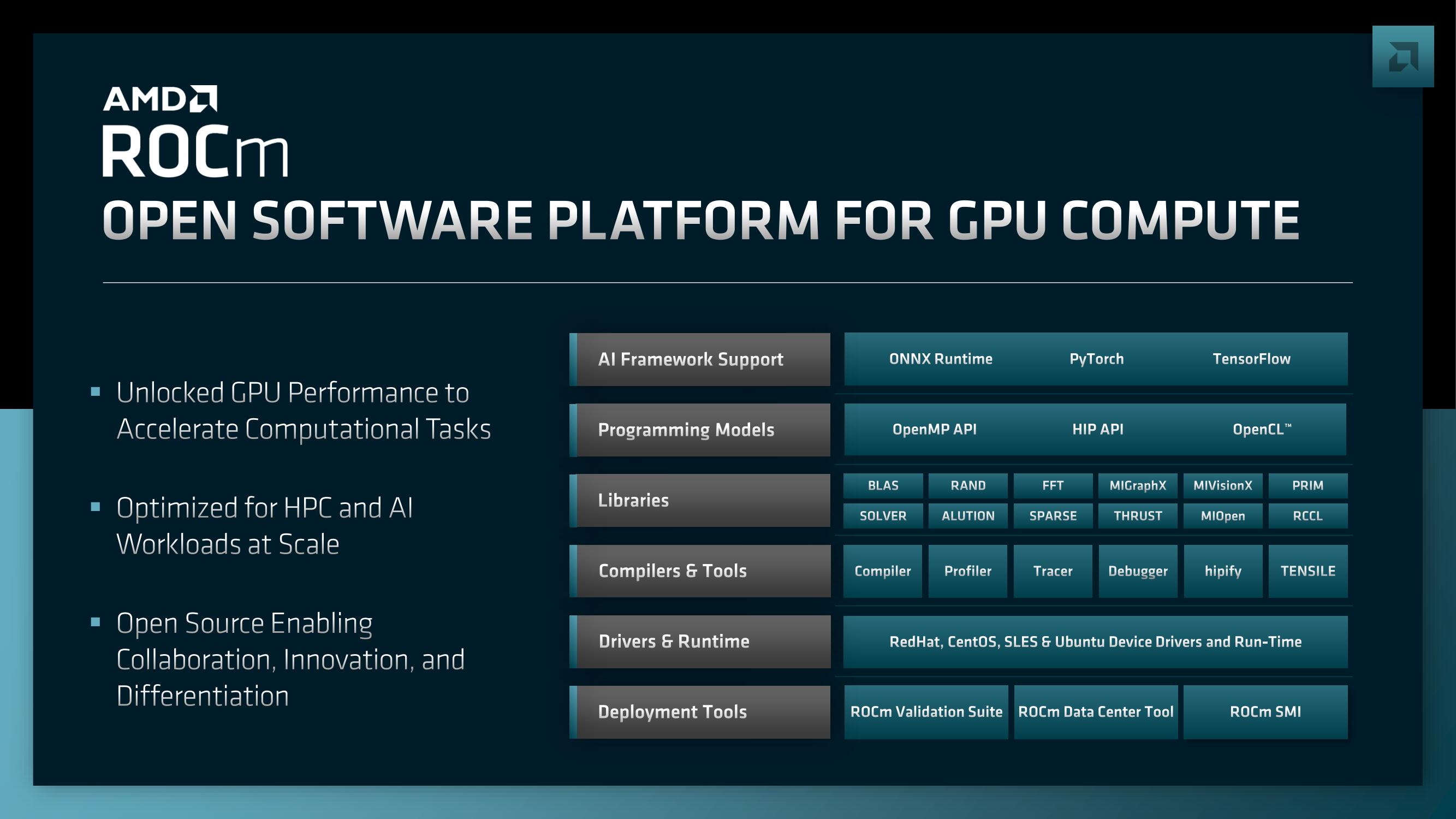The image size is (1456, 819).
Task: Click the FFT library tile
Action: (1053, 485)
